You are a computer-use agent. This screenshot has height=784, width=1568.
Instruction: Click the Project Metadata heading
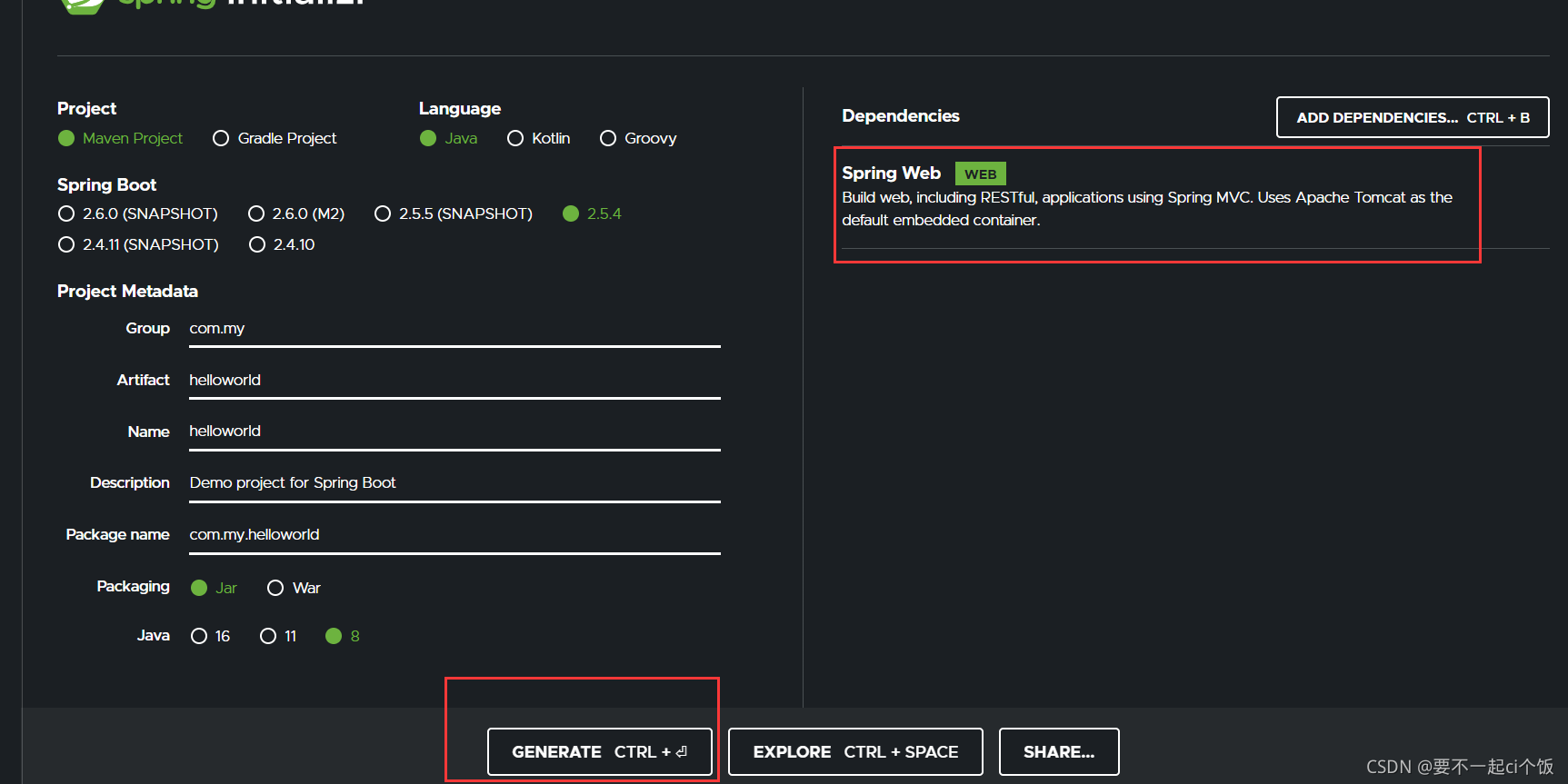point(127,291)
